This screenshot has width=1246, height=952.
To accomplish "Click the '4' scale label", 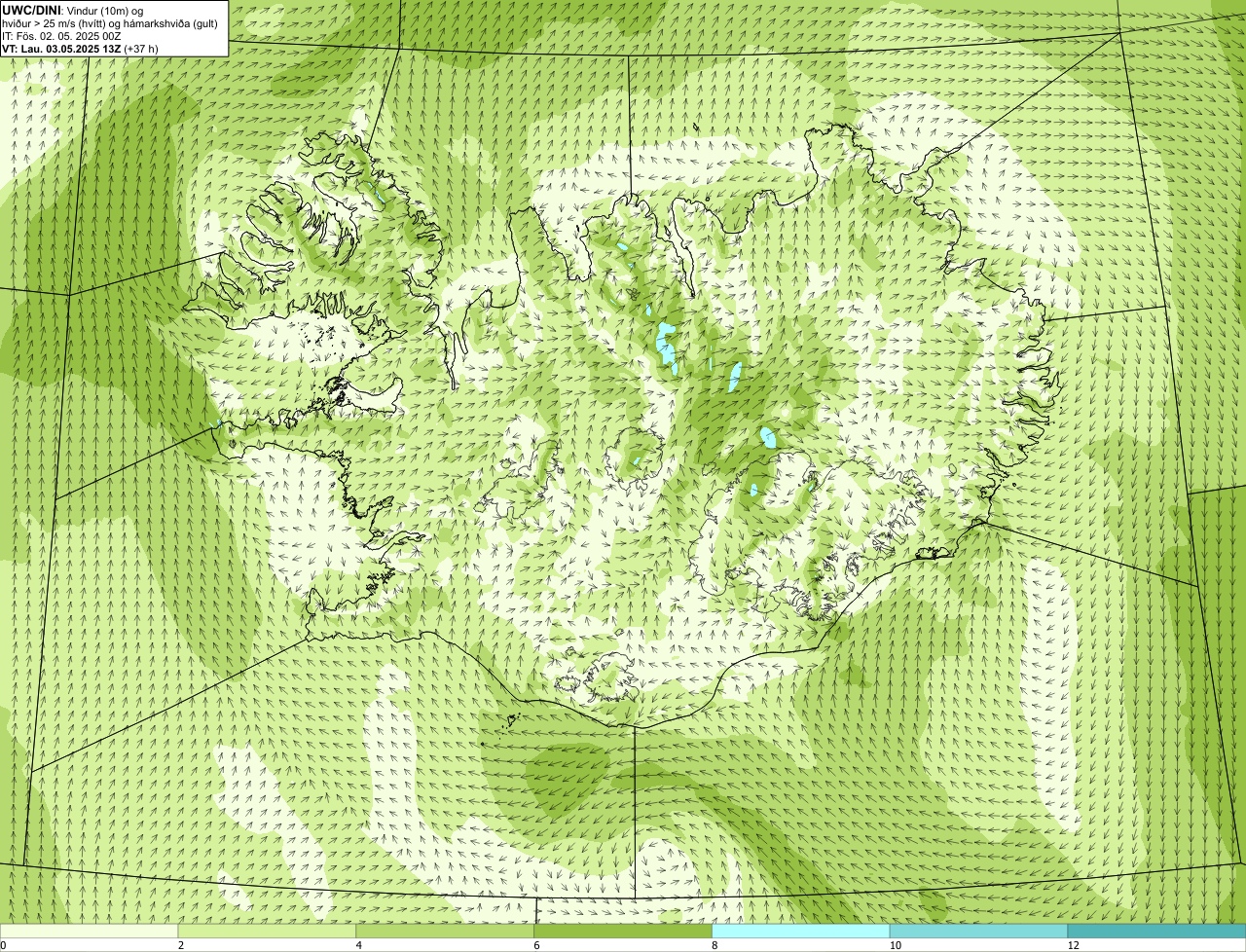I will coord(358,945).
